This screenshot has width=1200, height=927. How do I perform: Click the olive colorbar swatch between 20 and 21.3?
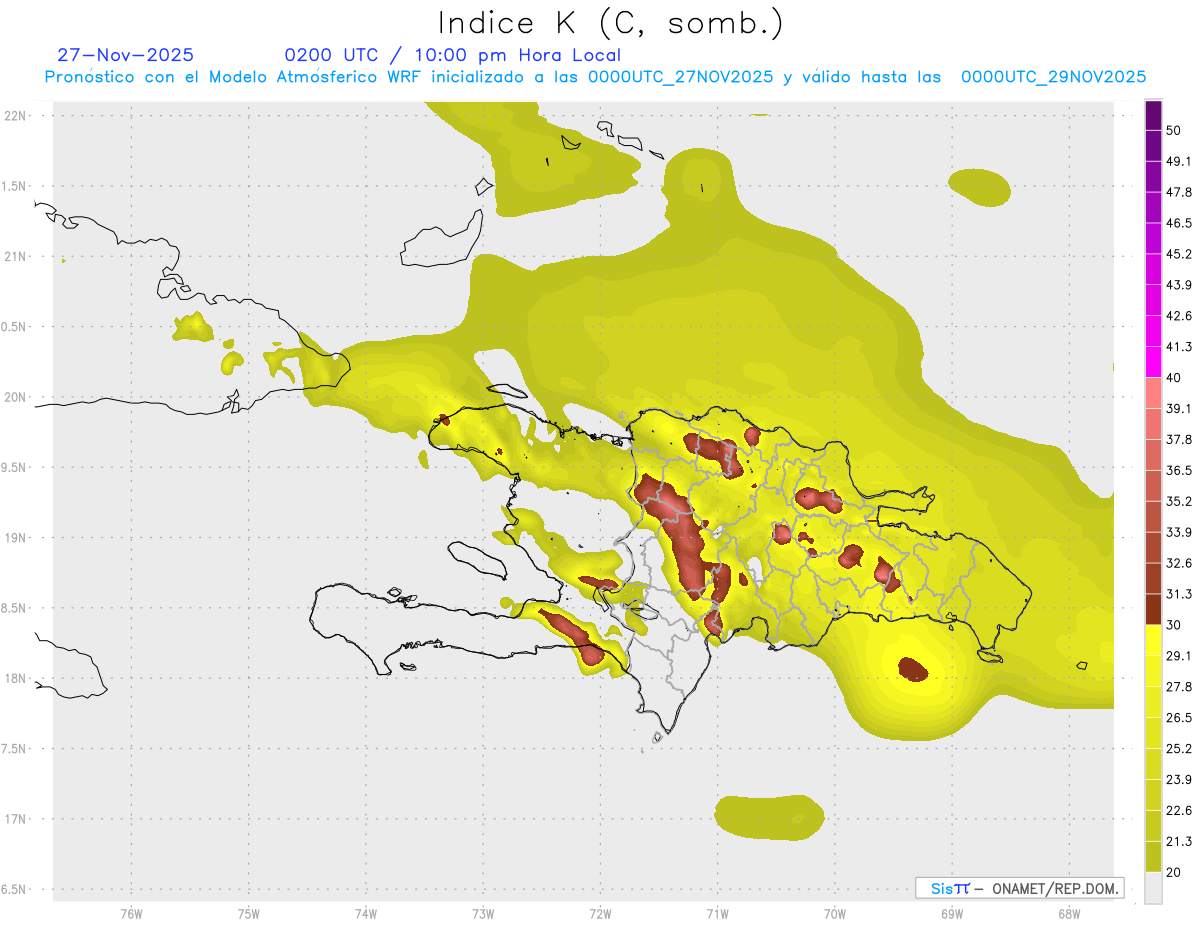pos(1153,857)
